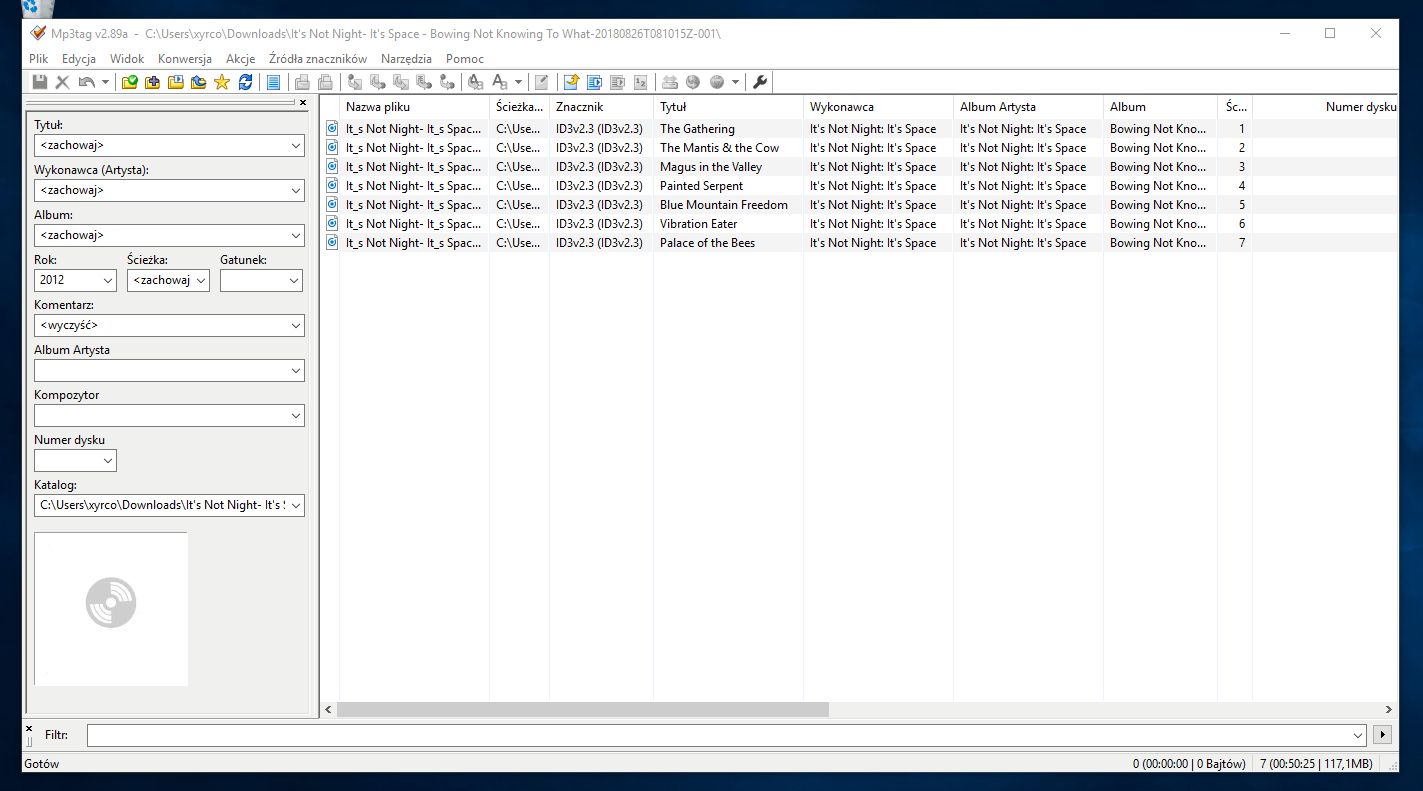Viewport: 1423px width, 791px height.
Task: Open the Komentarz dropdown
Action: (x=296, y=326)
